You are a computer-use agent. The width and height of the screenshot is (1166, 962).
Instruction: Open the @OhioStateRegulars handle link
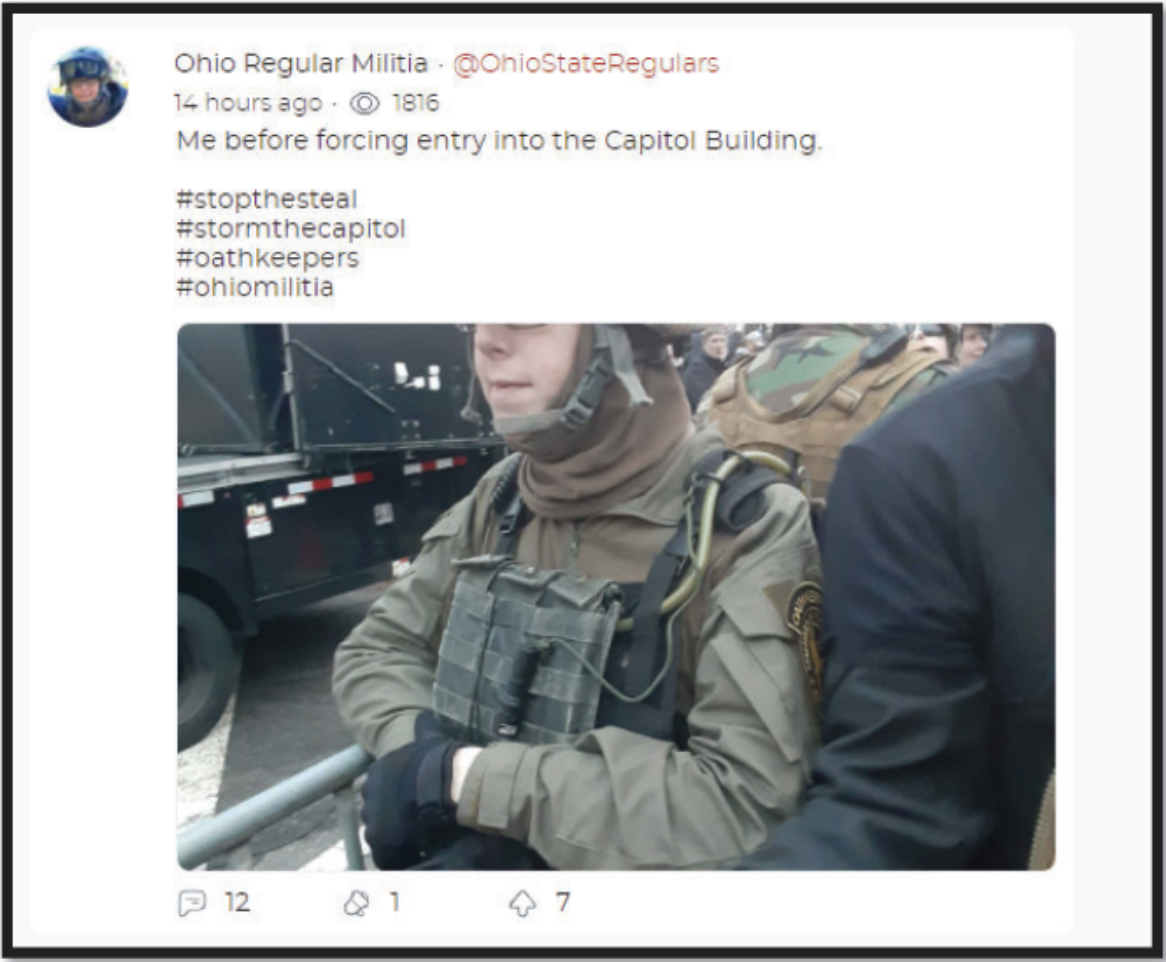(586, 63)
